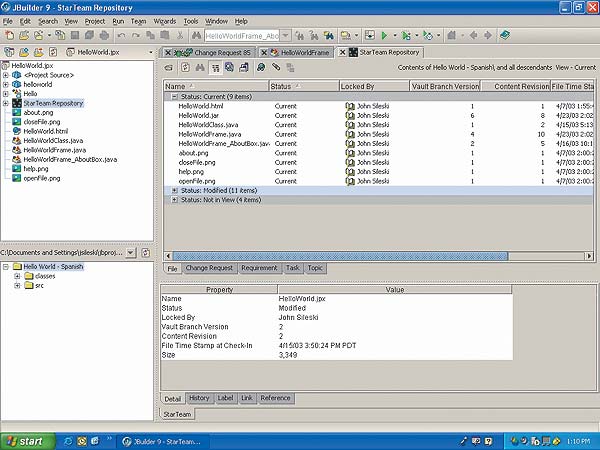The width and height of the screenshot is (600, 450).
Task: Open the search field dropdown arrow
Action: pos(285,36)
